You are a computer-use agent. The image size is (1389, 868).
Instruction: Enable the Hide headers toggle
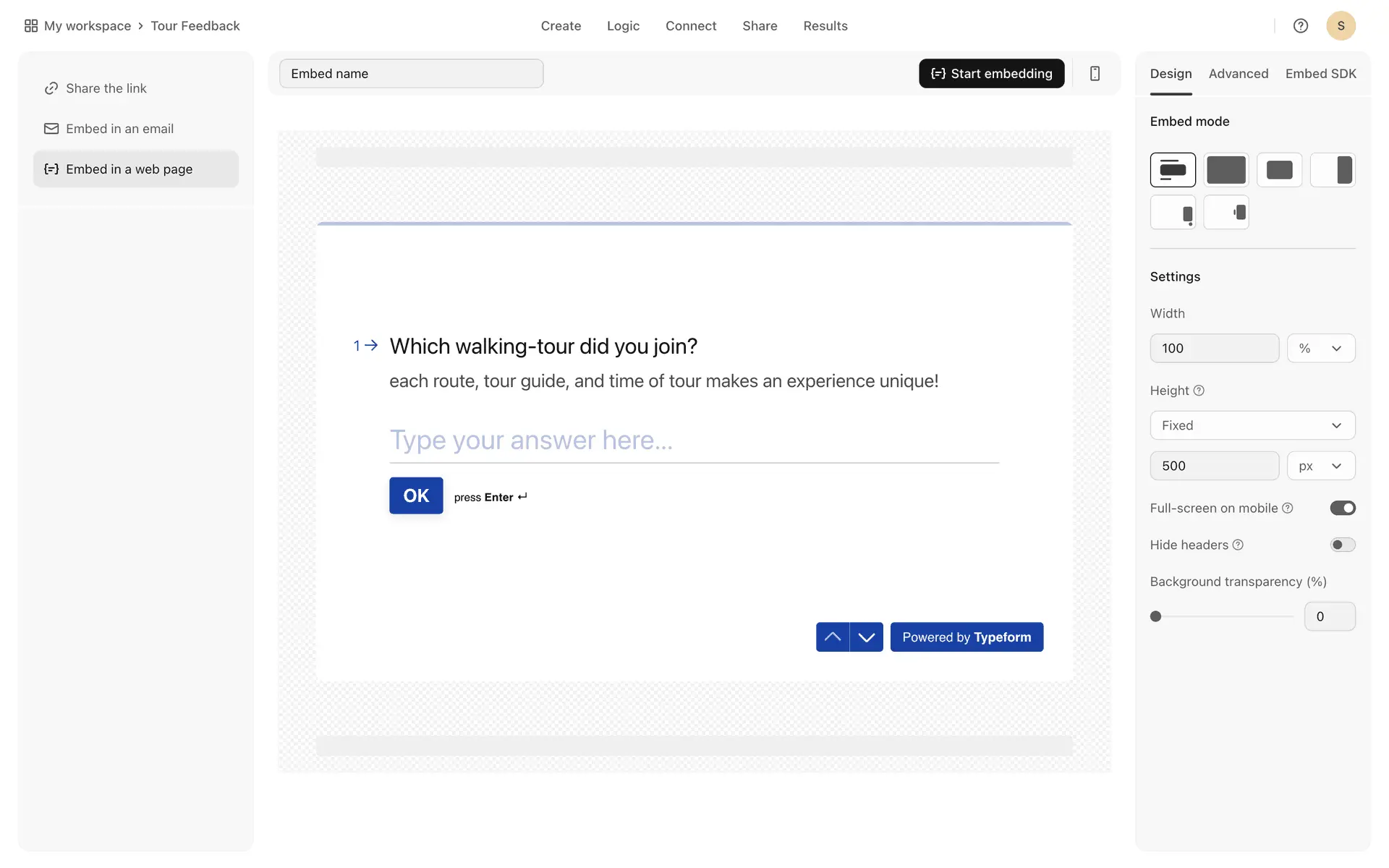[1342, 545]
